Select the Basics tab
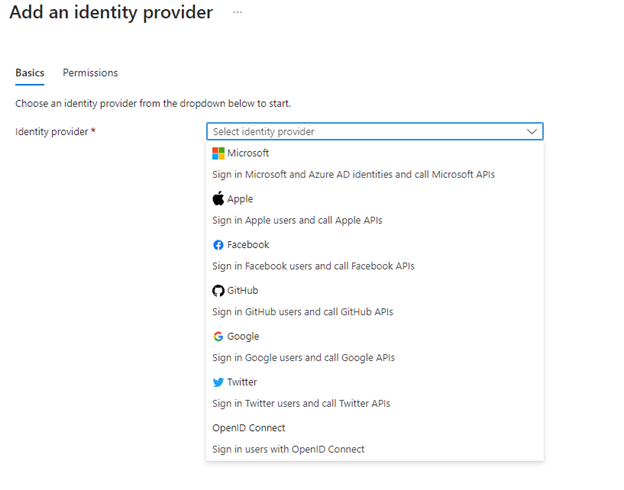Image resolution: width=624 pixels, height=490 pixels. (29, 73)
